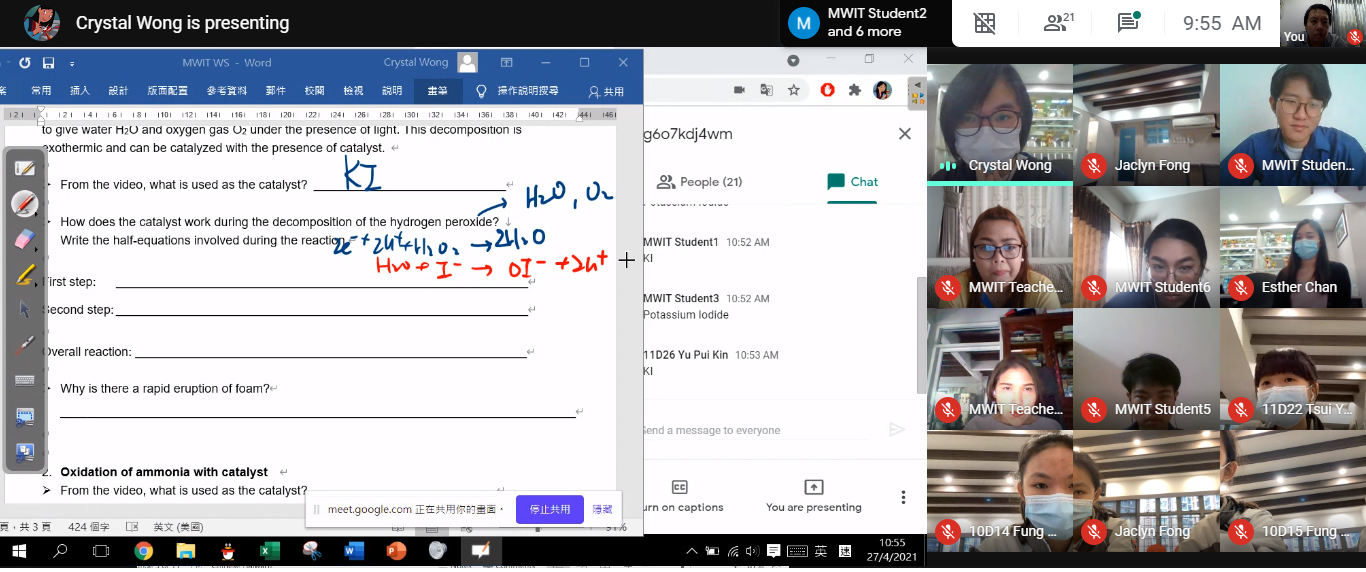This screenshot has width=1366, height=572.
Task: Open the 校閱 ribbon tab
Action: coord(315,91)
